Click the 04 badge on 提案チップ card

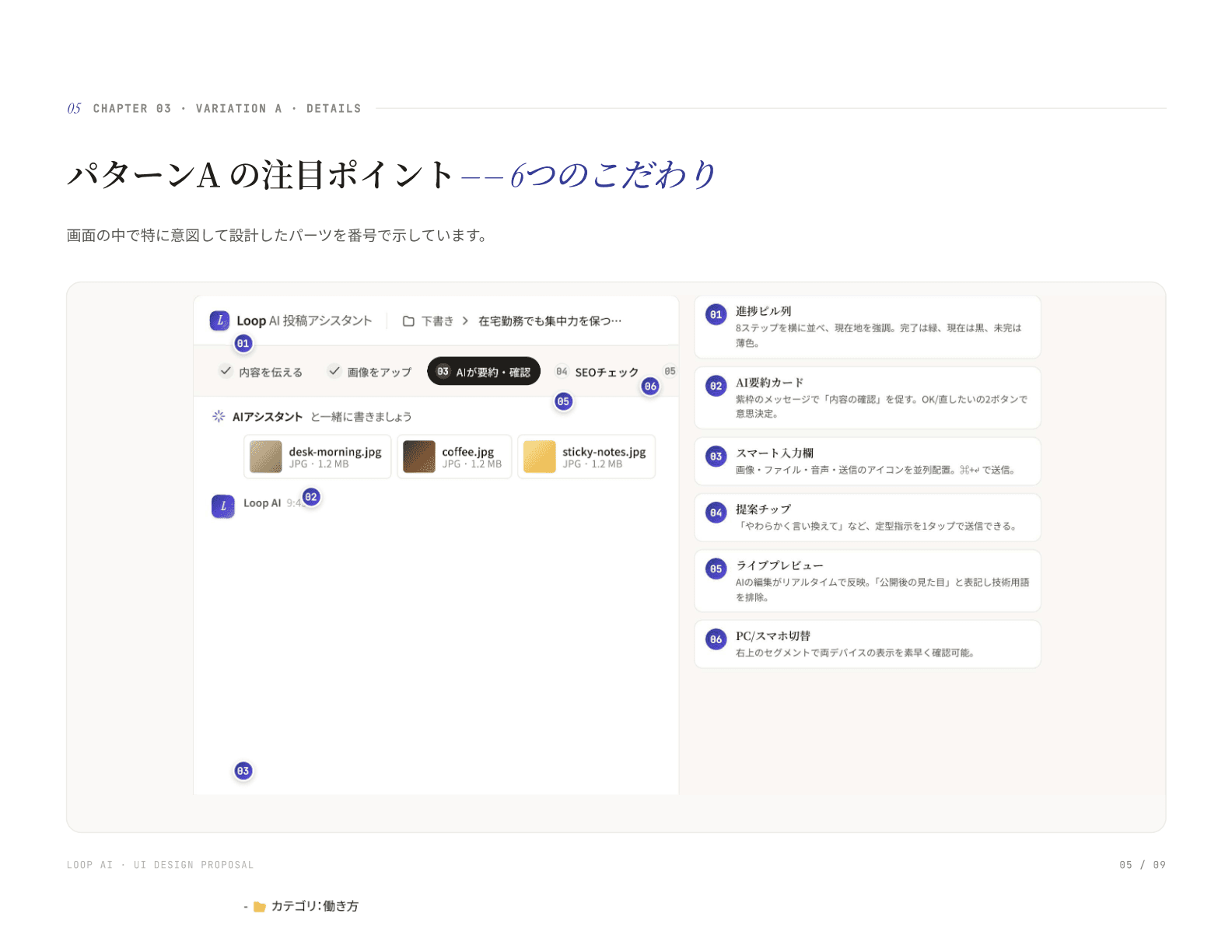point(716,513)
